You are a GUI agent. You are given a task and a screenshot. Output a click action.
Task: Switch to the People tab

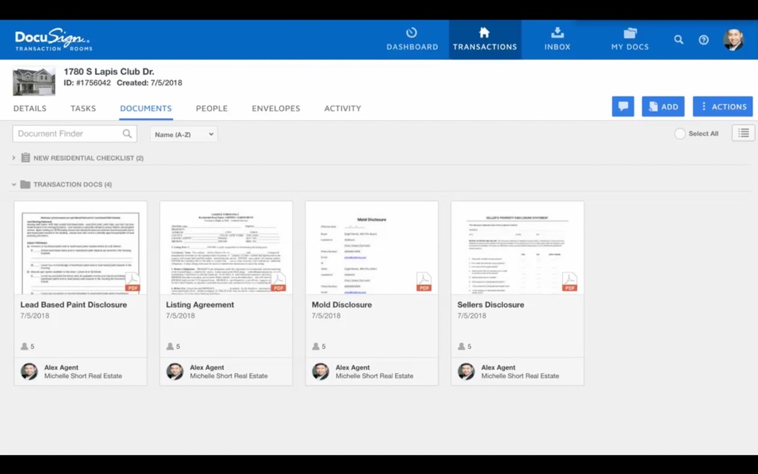click(211, 108)
